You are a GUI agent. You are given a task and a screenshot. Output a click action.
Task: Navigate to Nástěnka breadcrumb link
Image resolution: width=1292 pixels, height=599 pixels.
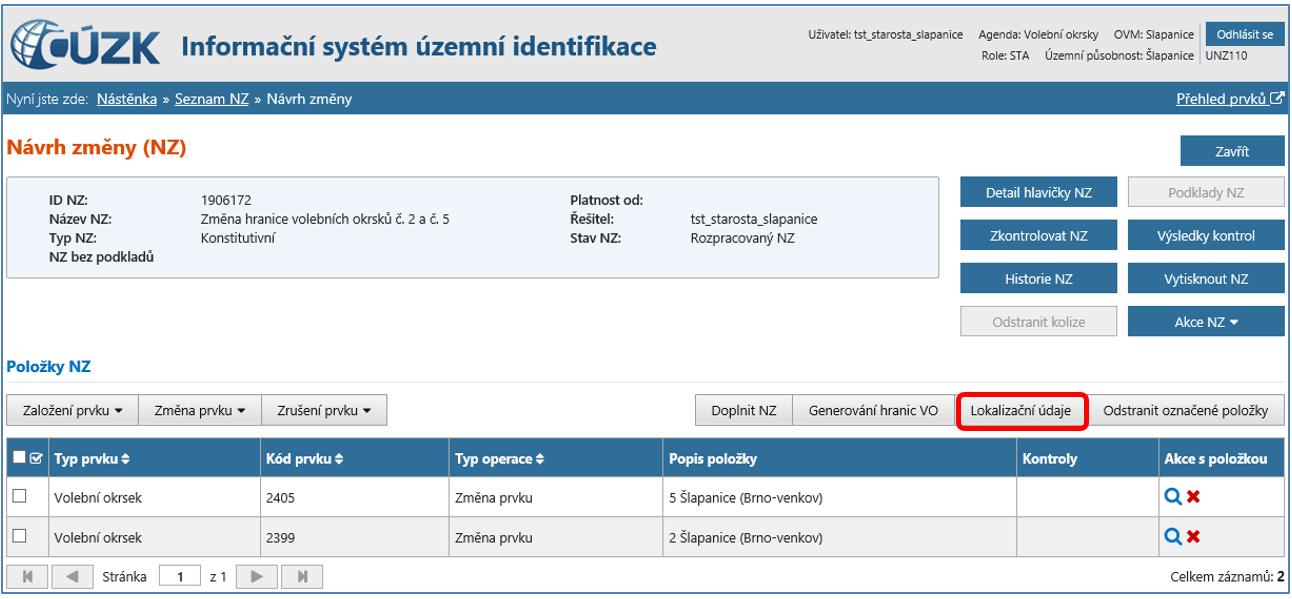pos(126,99)
